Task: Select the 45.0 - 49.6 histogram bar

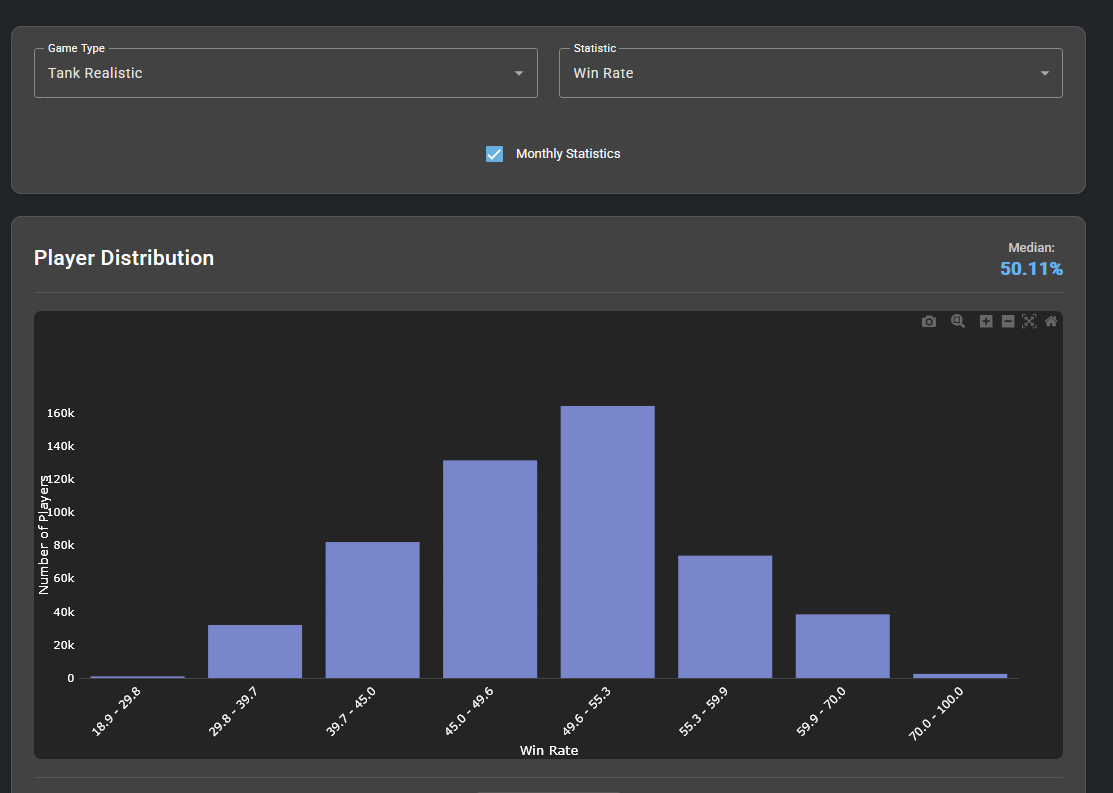Action: (490, 569)
